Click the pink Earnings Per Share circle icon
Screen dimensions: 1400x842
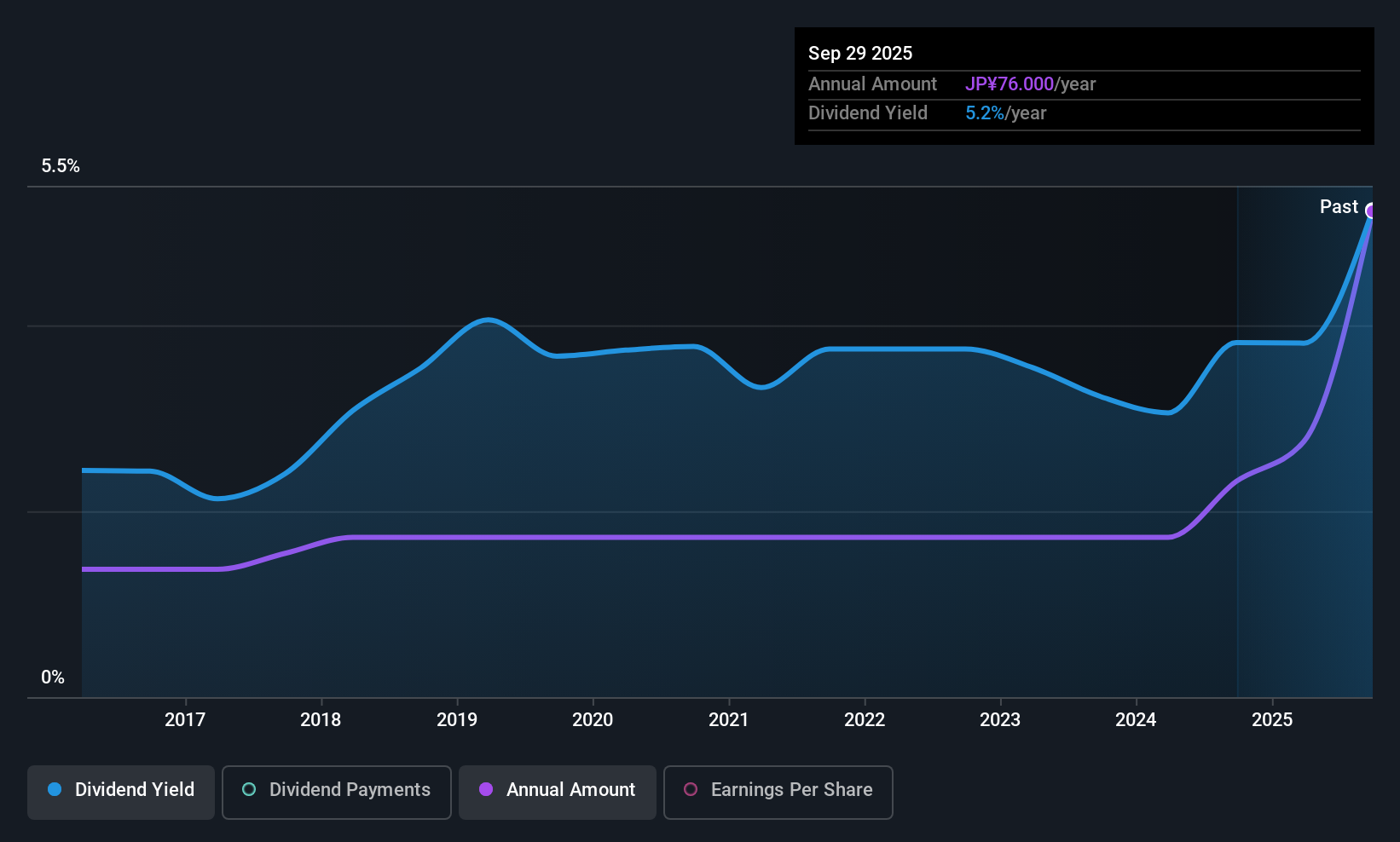[x=691, y=790]
